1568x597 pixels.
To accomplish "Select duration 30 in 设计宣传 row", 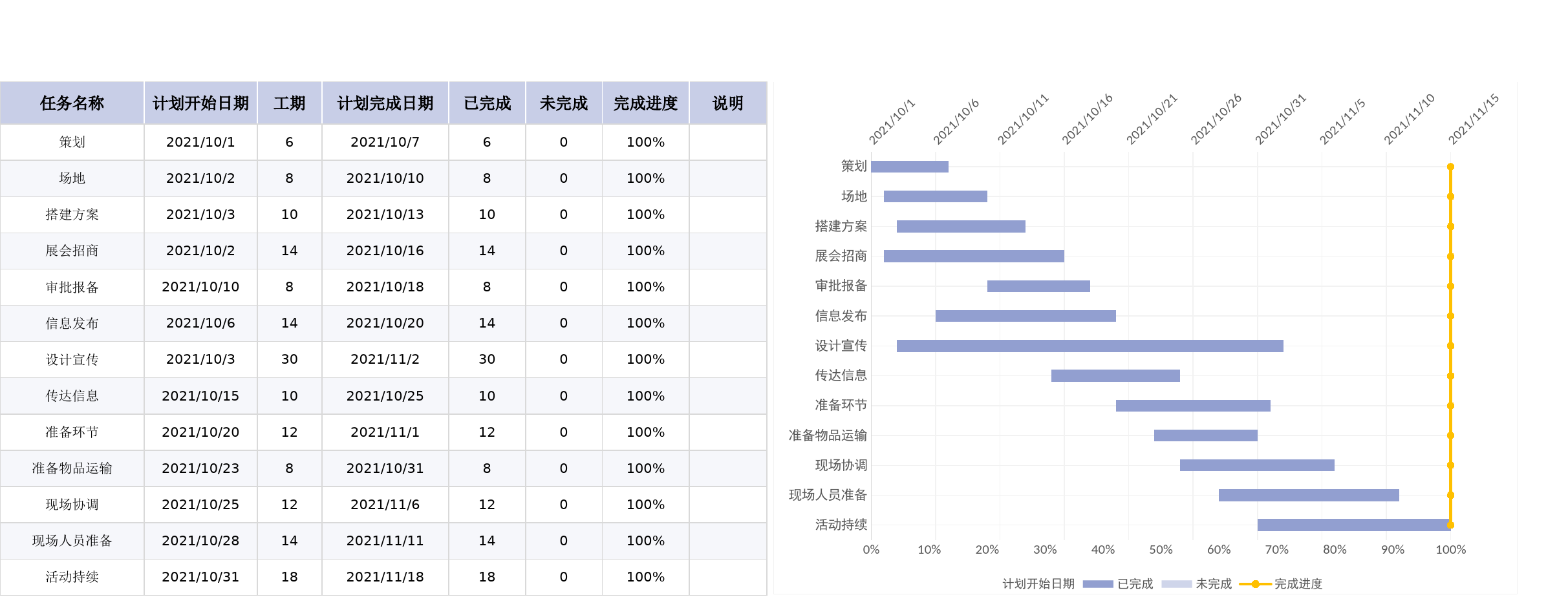I will (x=290, y=359).
